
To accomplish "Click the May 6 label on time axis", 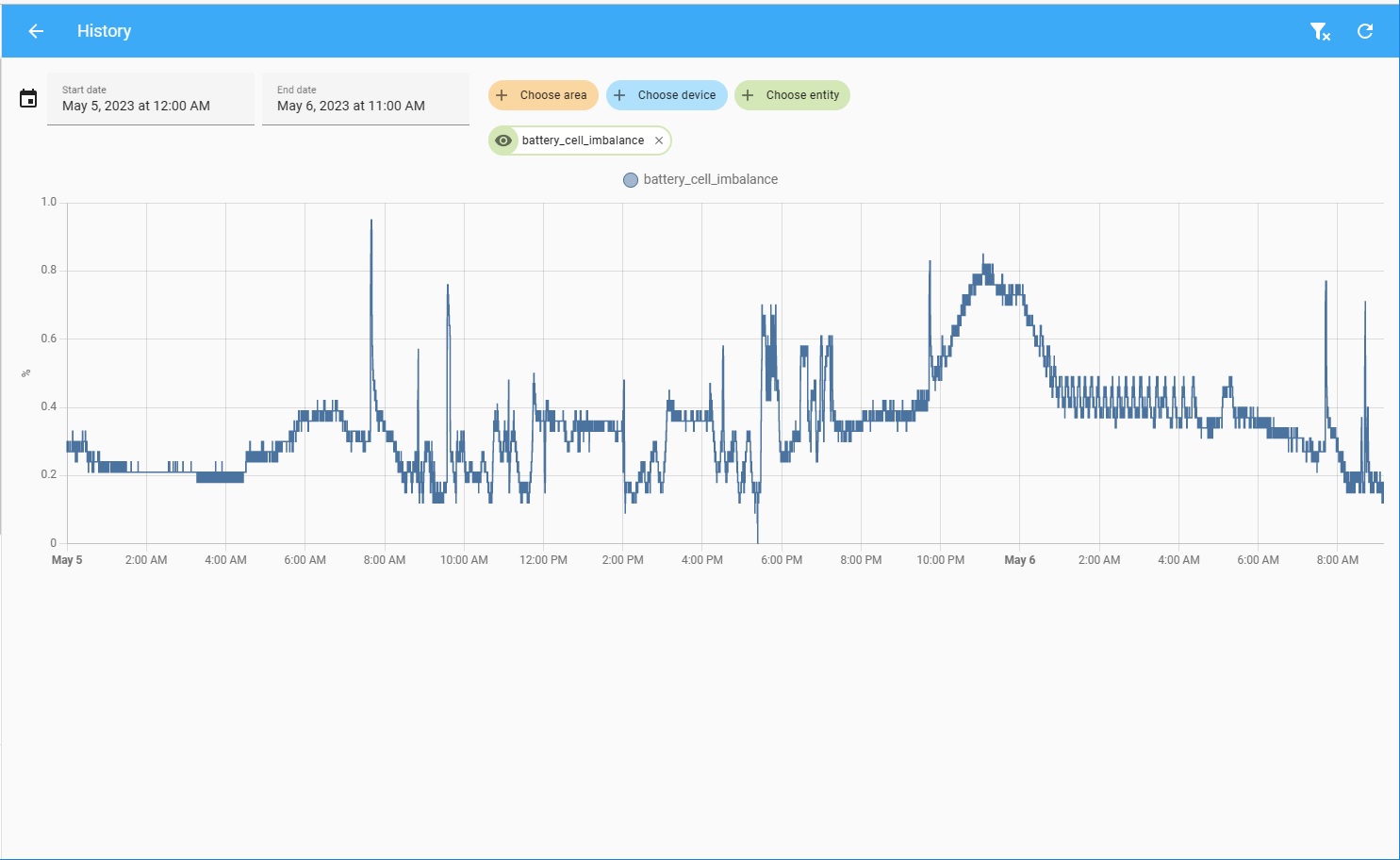I will [1019, 560].
